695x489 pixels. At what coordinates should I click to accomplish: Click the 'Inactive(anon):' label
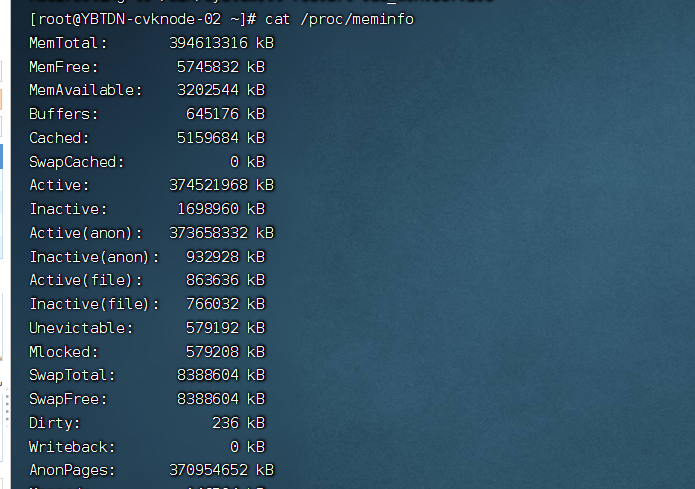coord(94,257)
